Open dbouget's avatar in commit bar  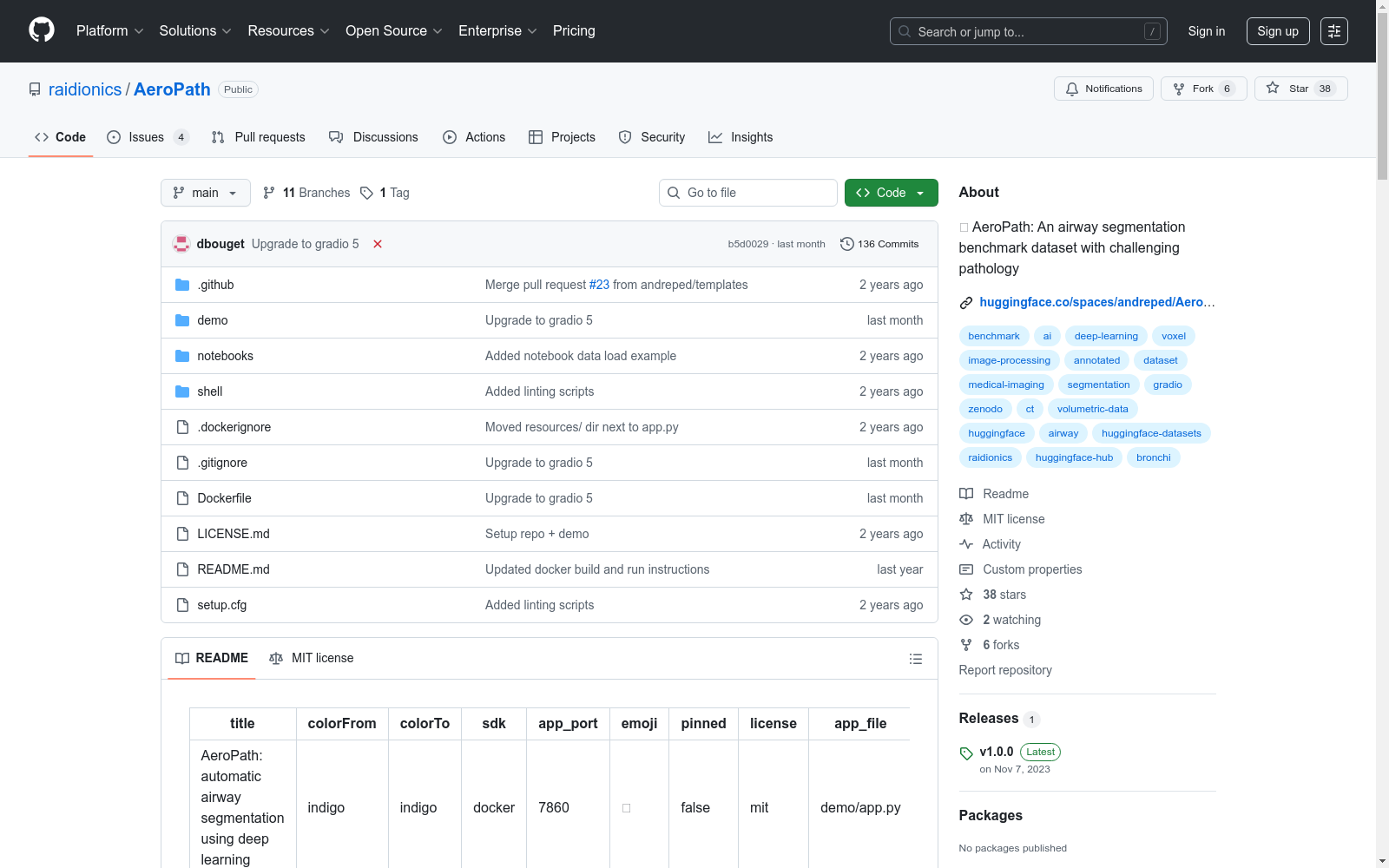[181, 244]
